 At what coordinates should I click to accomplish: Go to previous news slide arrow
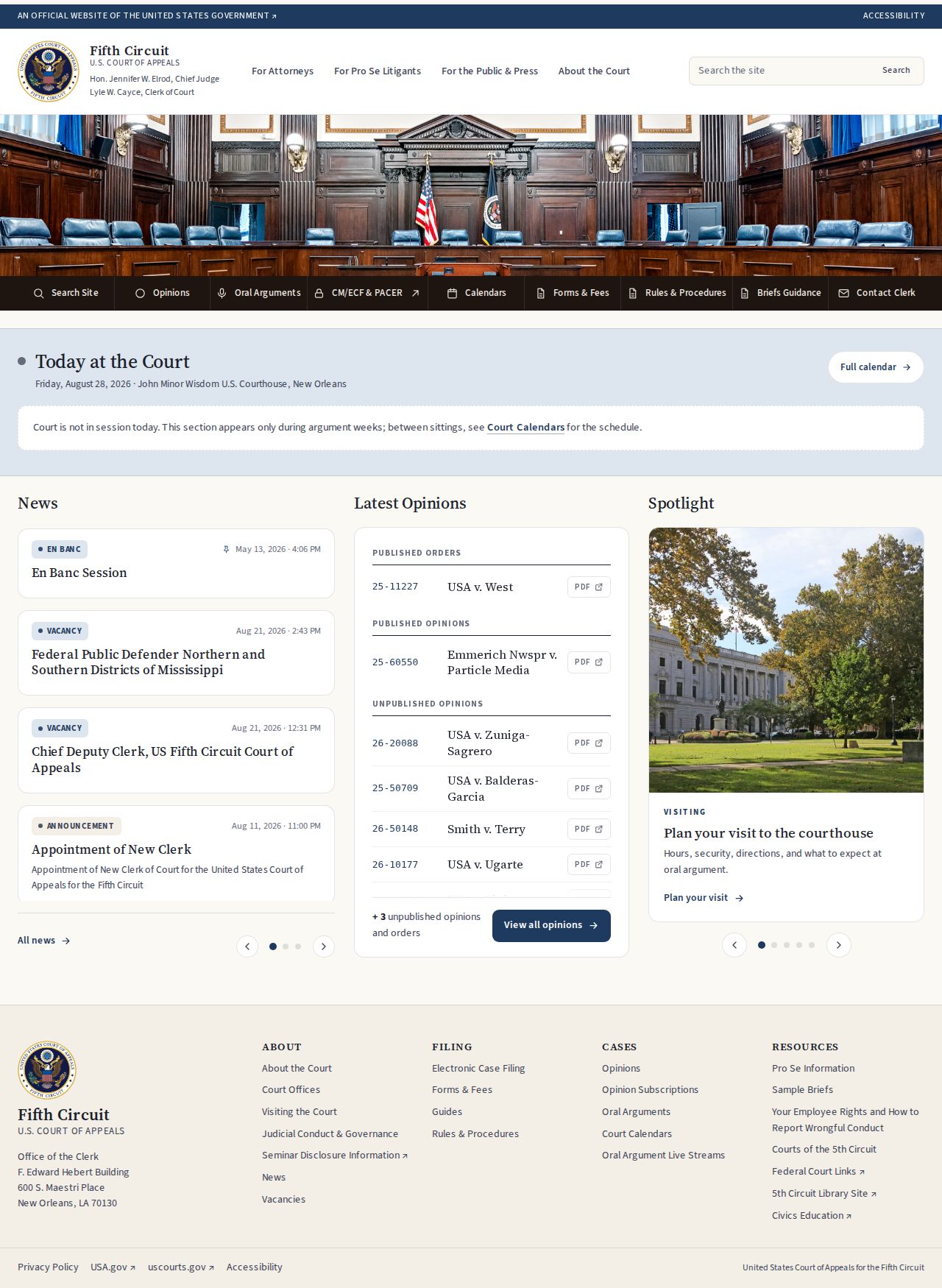click(247, 946)
